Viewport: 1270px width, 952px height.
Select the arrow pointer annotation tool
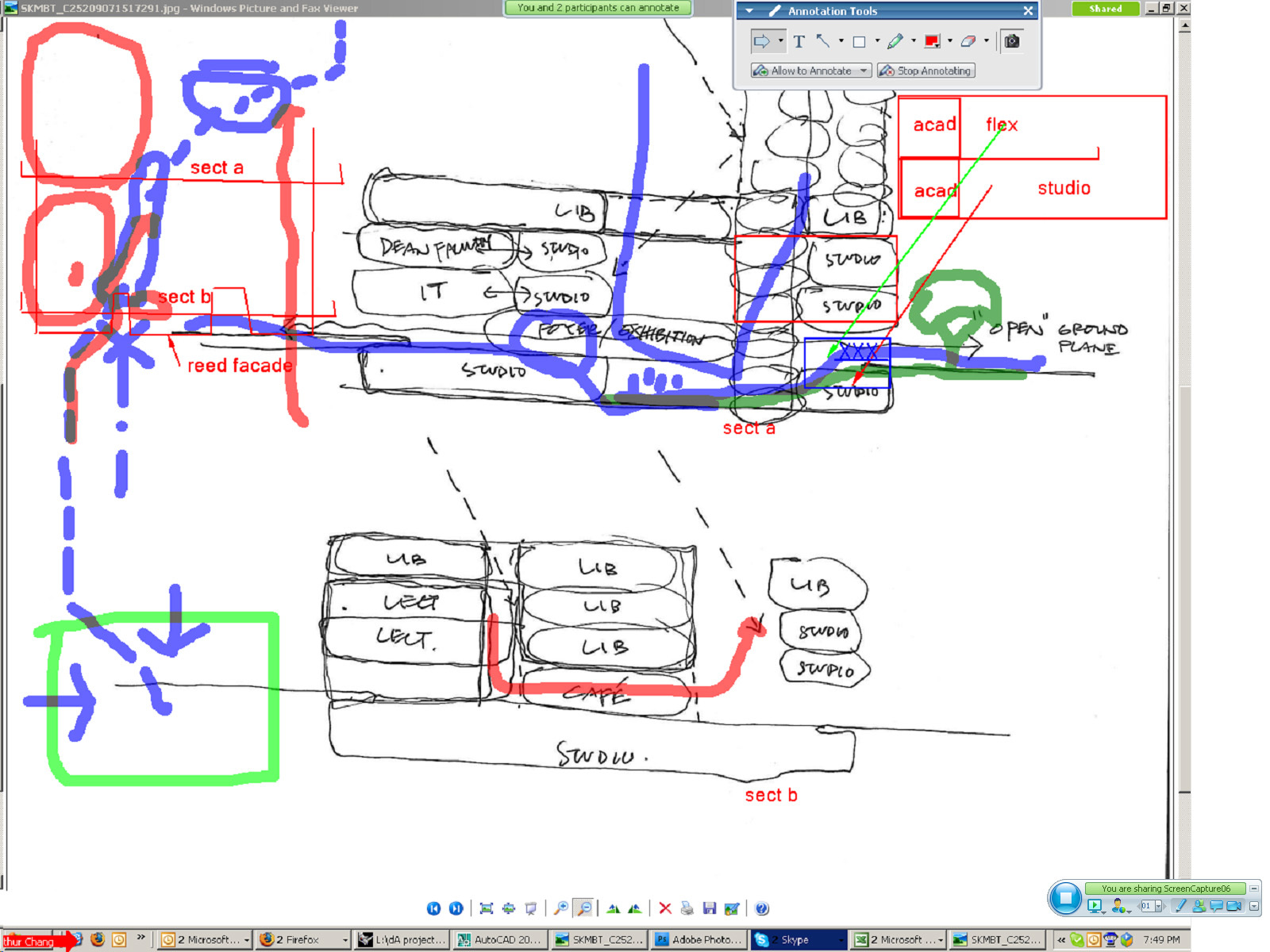pos(762,41)
